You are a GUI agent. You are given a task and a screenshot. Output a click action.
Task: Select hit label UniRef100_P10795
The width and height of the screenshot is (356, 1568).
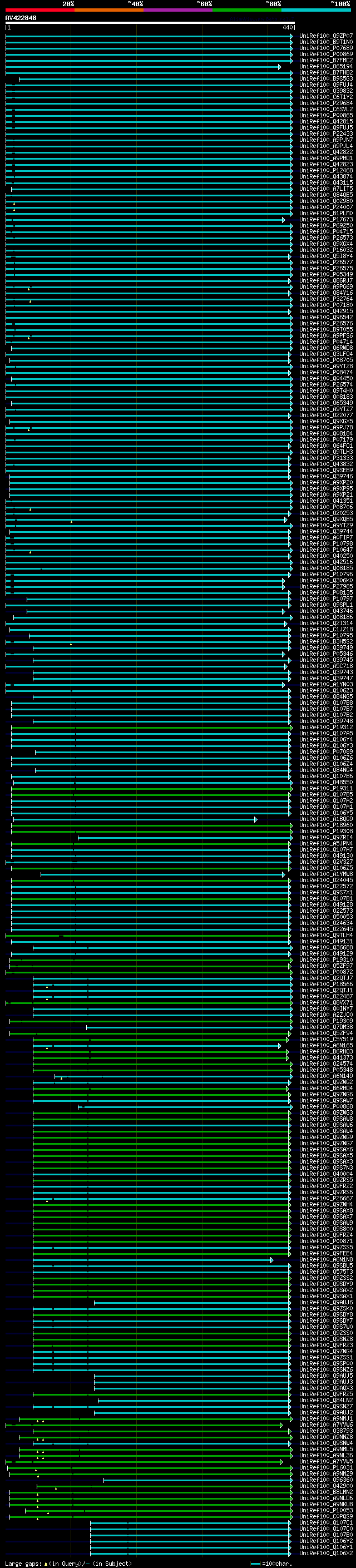tap(326, 635)
